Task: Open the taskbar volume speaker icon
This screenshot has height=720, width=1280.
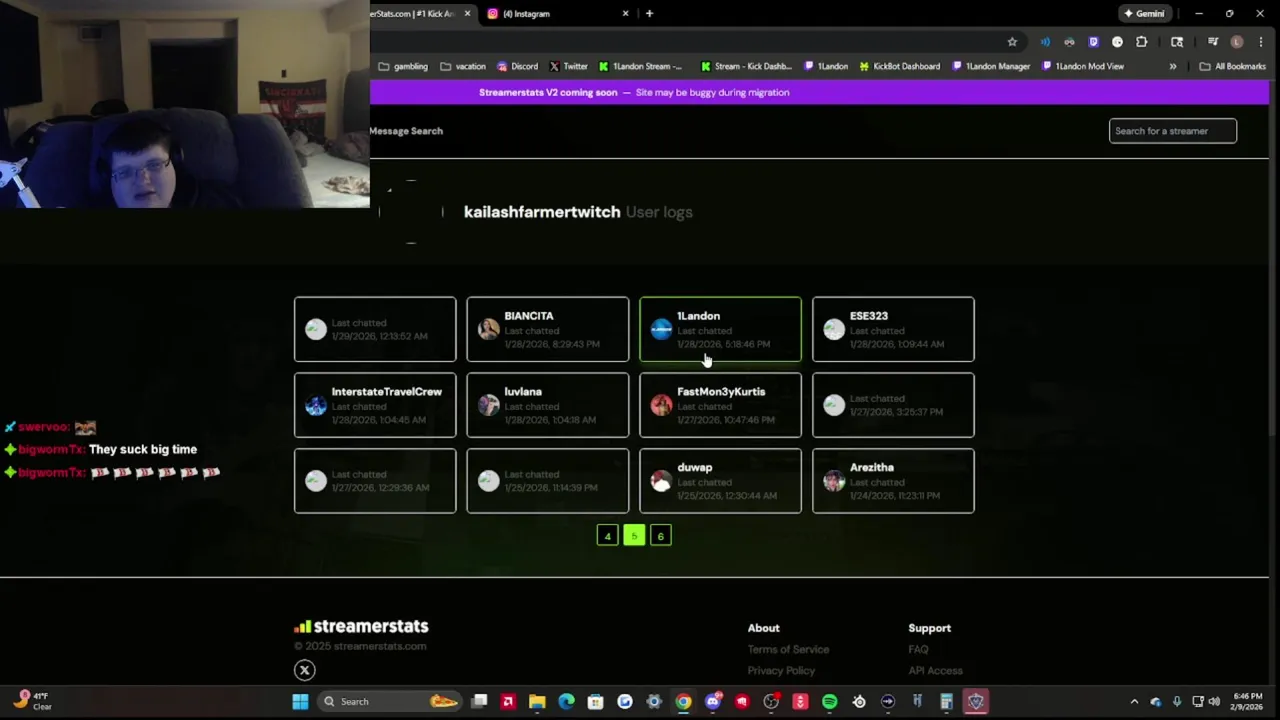Action: coord(1215,702)
